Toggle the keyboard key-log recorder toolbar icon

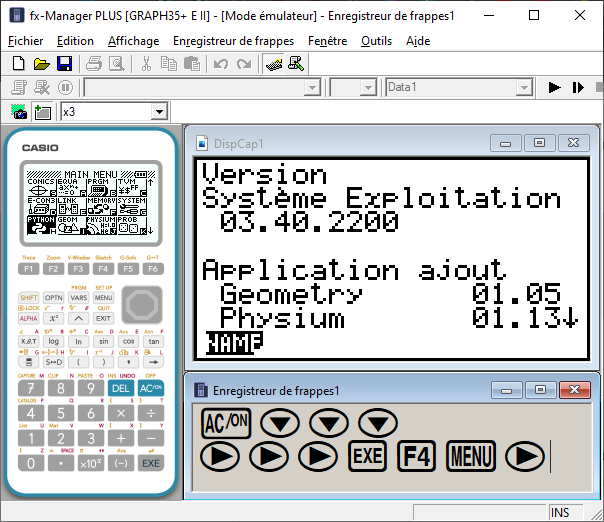(x=273, y=64)
